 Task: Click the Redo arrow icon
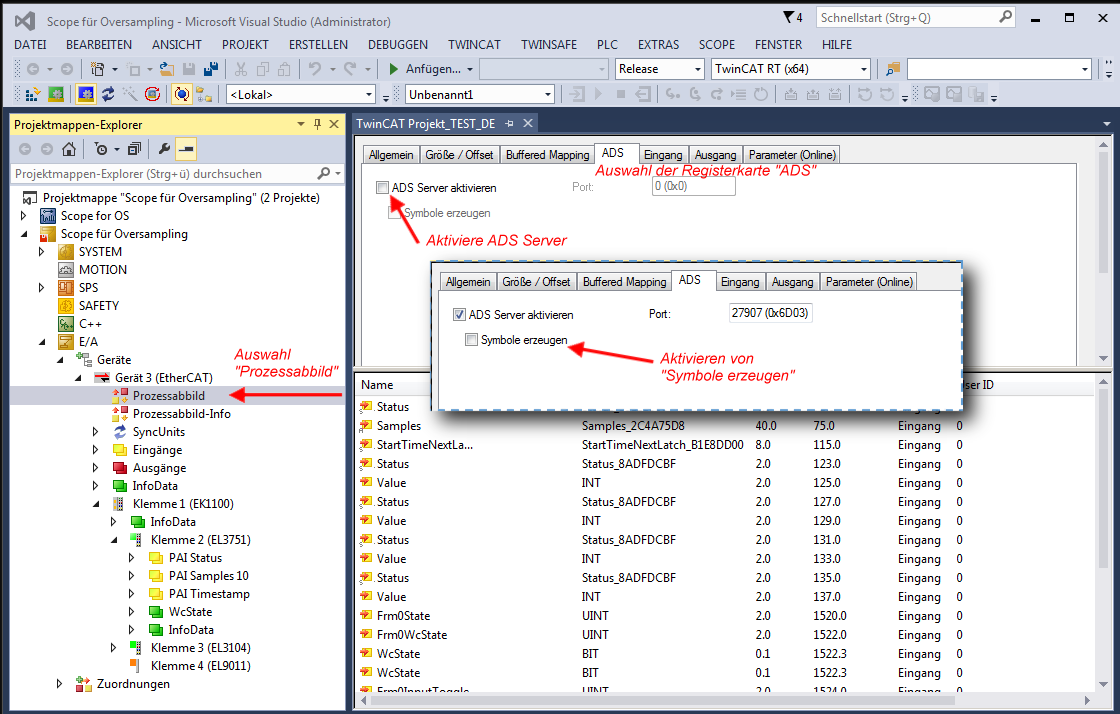[x=350, y=69]
